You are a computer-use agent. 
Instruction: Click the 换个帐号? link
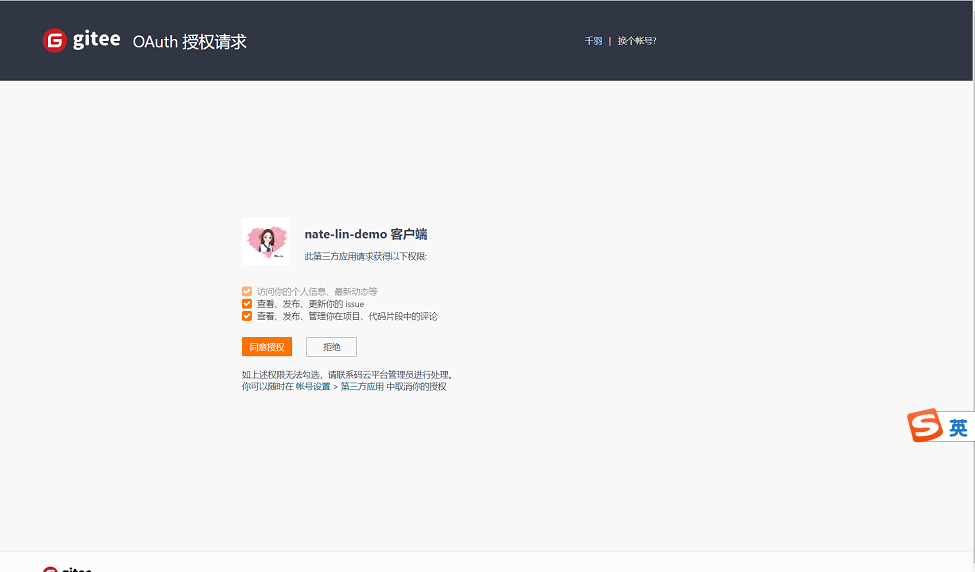[x=637, y=41]
